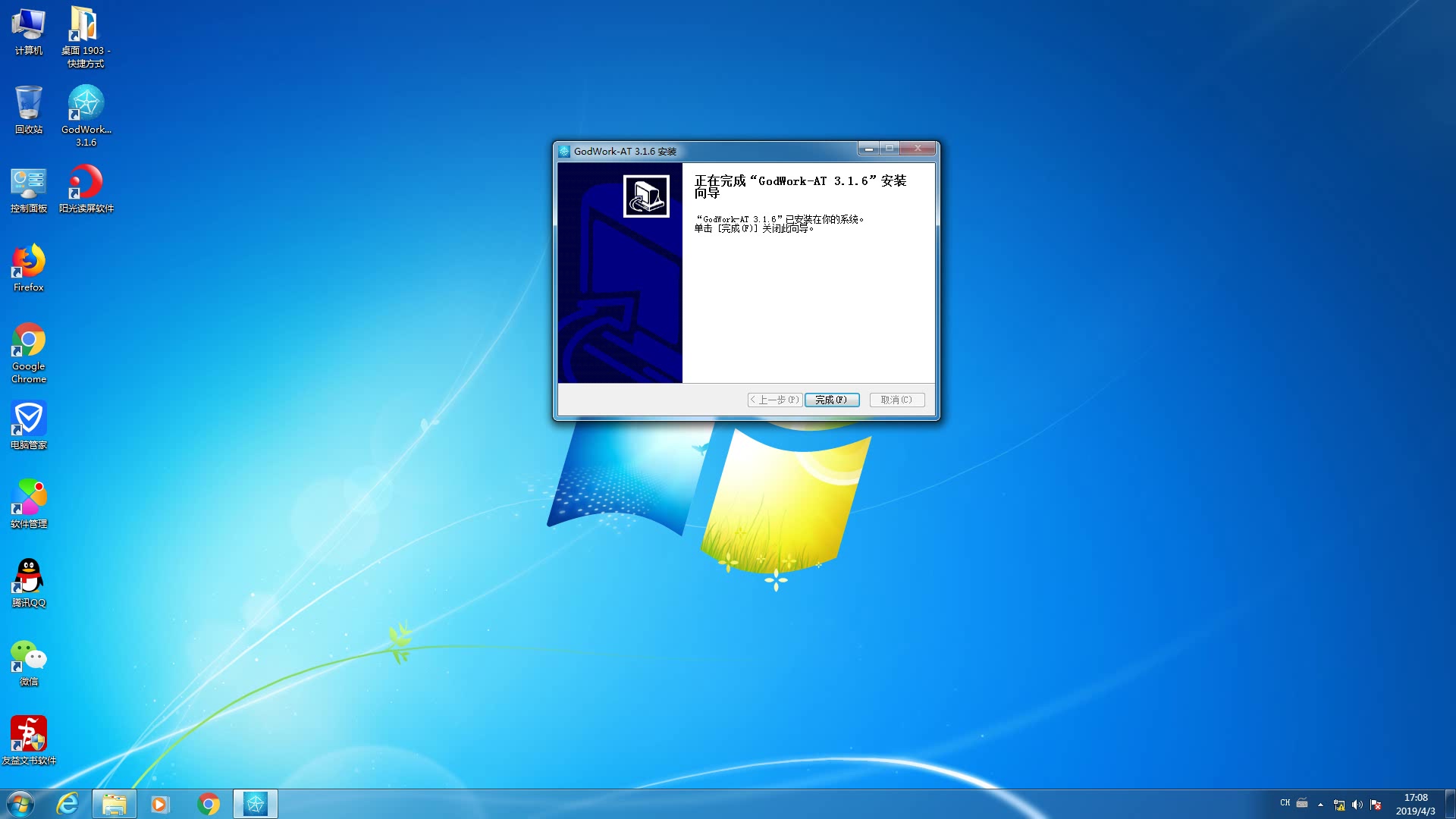
Task: Select the 桌面 1903 快捷方式 folder shortcut
Action: [86, 37]
